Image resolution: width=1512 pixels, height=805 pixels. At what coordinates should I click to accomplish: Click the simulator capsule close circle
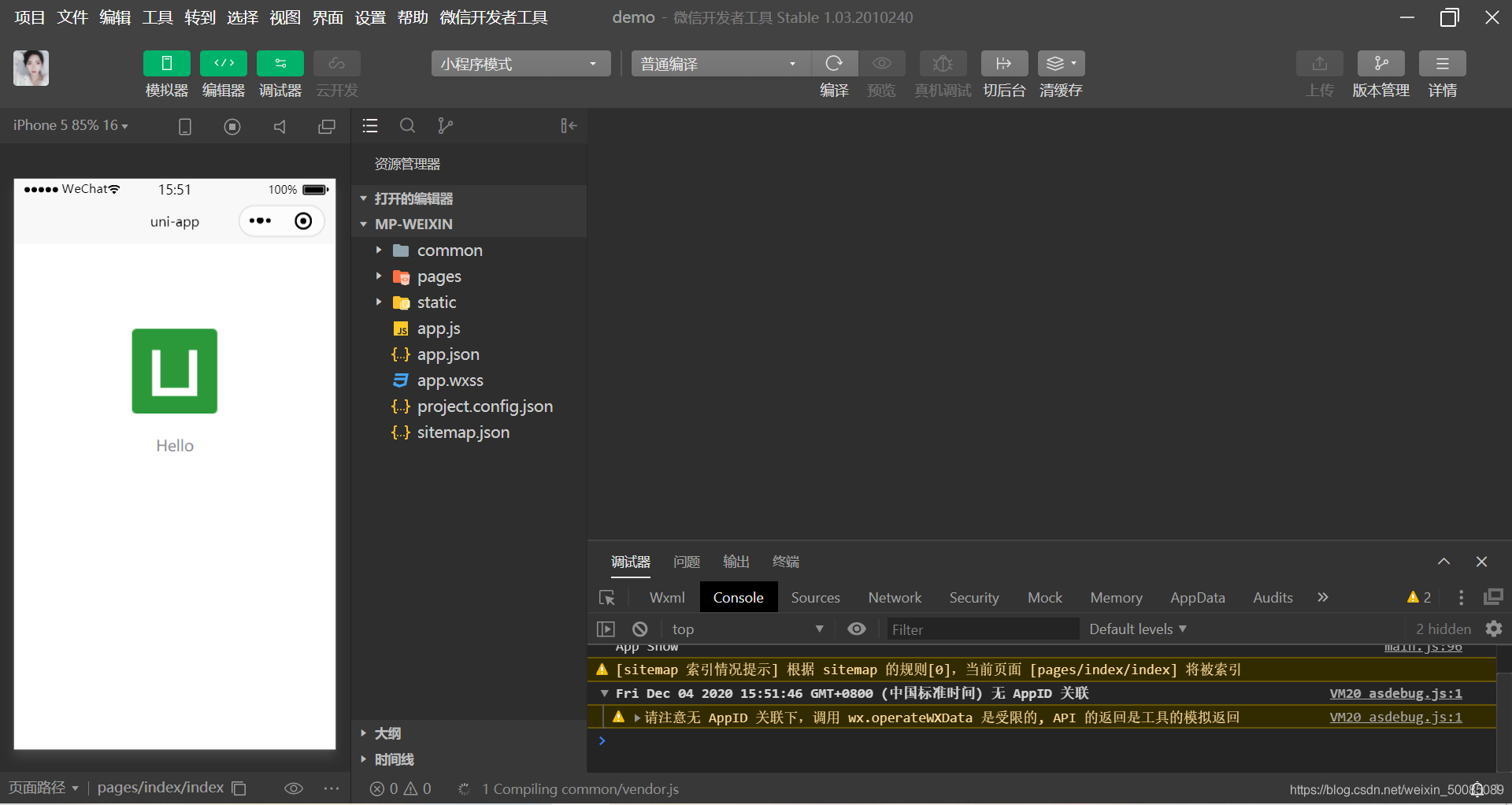[x=303, y=221]
